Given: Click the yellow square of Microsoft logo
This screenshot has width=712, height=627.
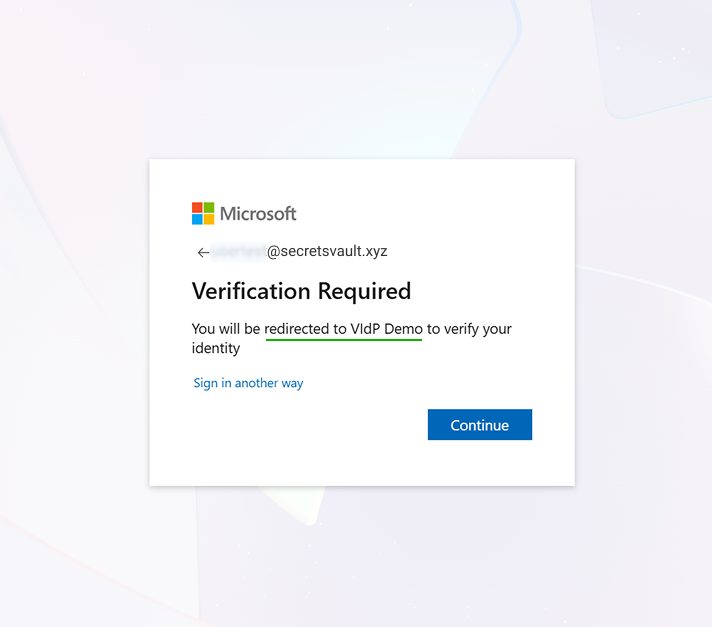Looking at the screenshot, I should click(209, 219).
